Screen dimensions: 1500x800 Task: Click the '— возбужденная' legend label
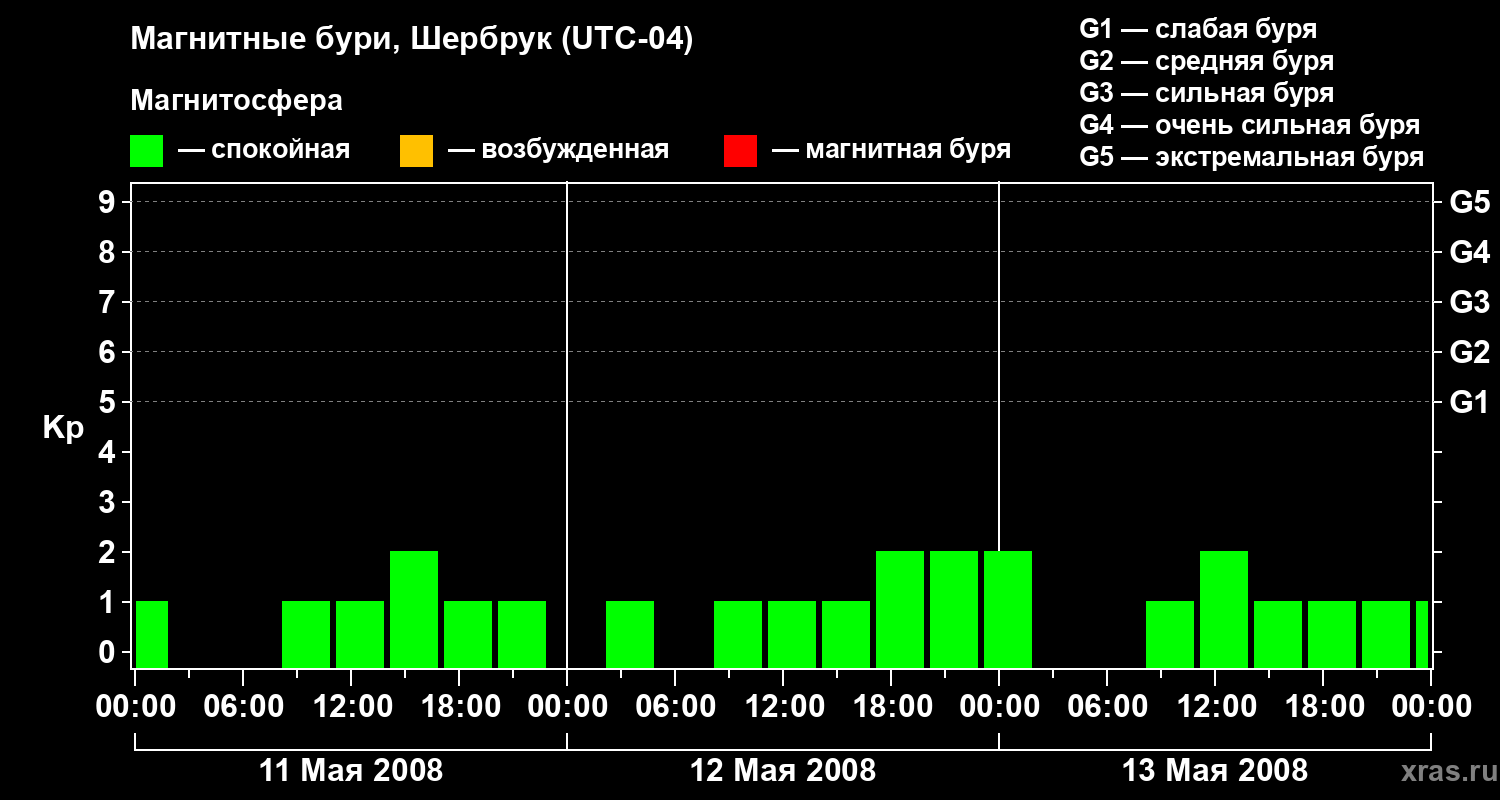(x=558, y=150)
